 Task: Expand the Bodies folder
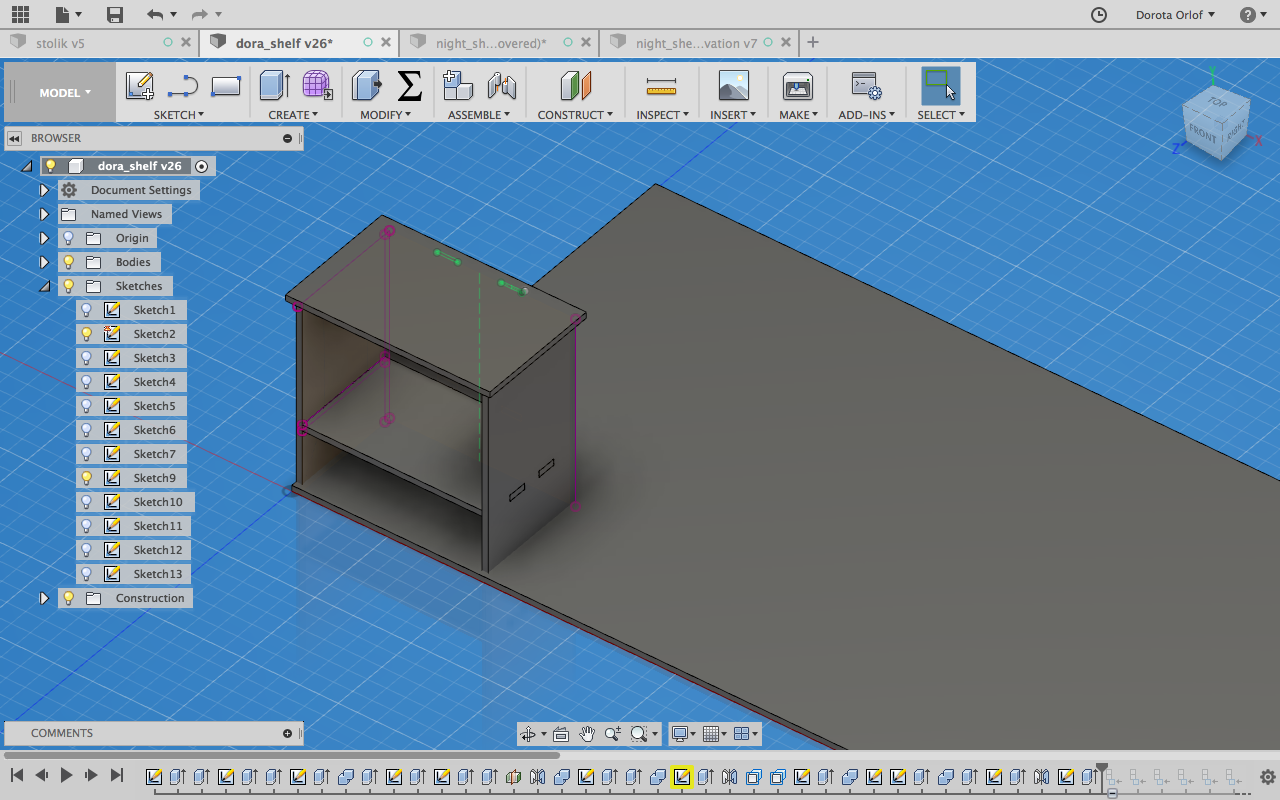pyautogui.click(x=44, y=262)
